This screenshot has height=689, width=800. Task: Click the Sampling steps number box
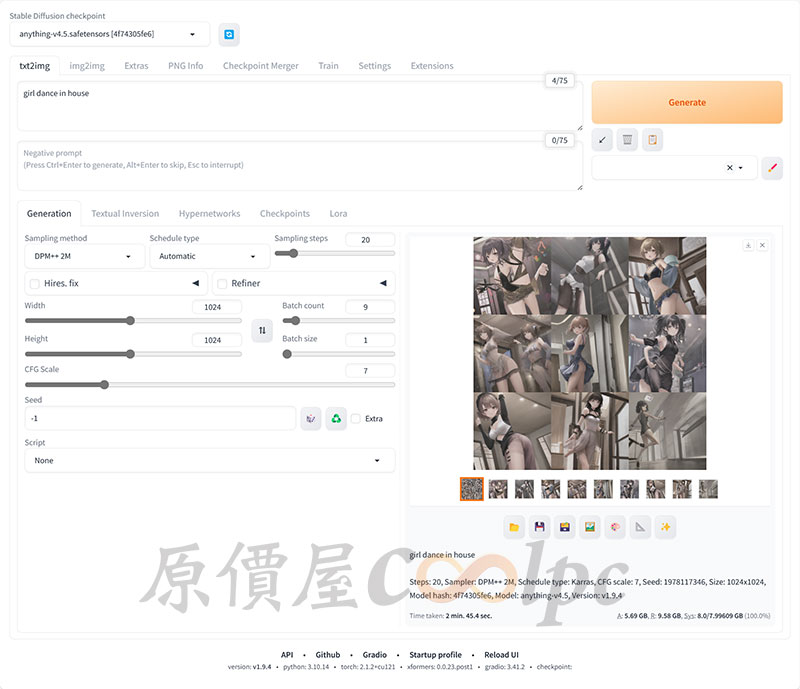[x=370, y=239]
